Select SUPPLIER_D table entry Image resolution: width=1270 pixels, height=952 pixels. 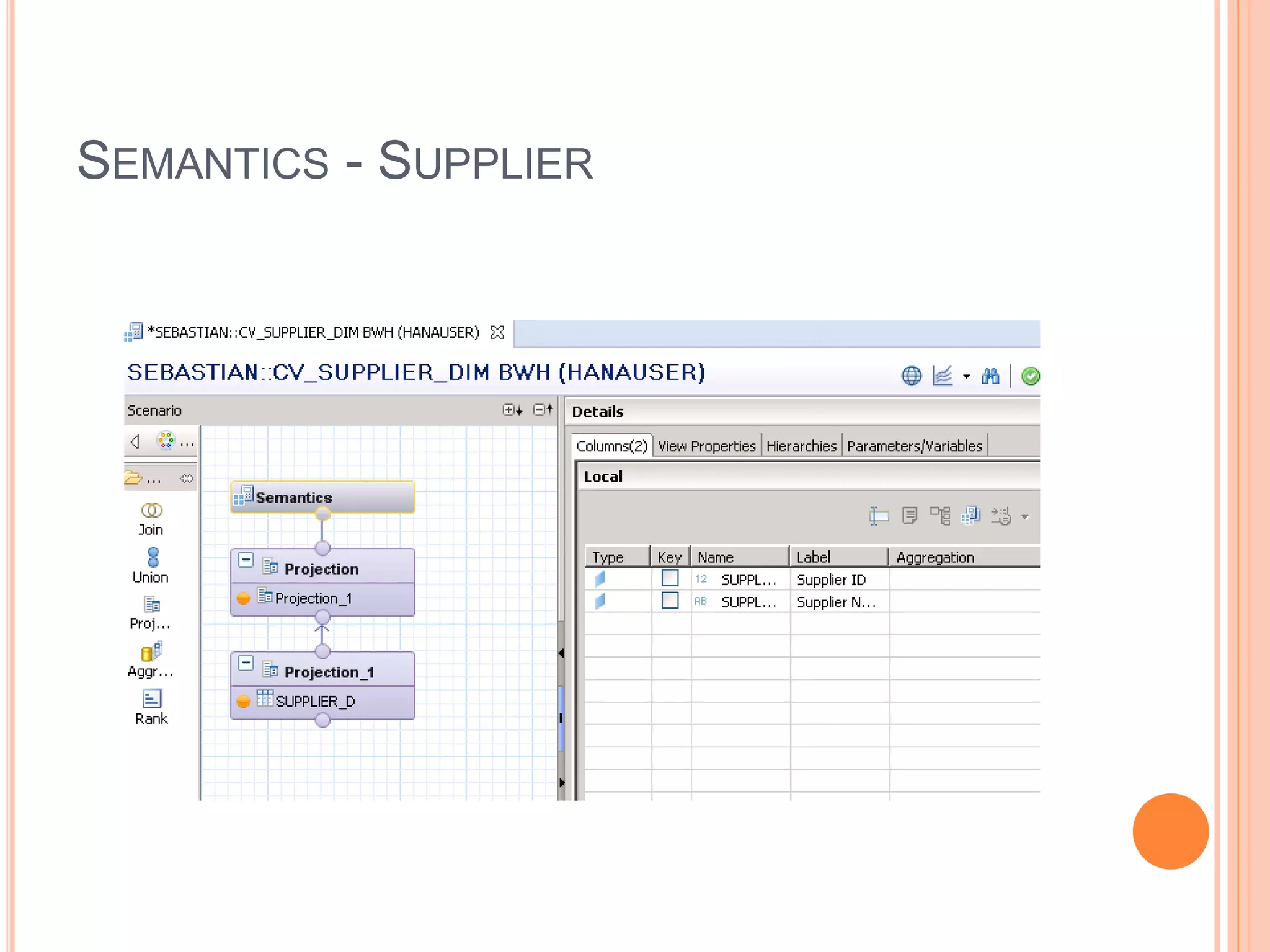pos(322,701)
